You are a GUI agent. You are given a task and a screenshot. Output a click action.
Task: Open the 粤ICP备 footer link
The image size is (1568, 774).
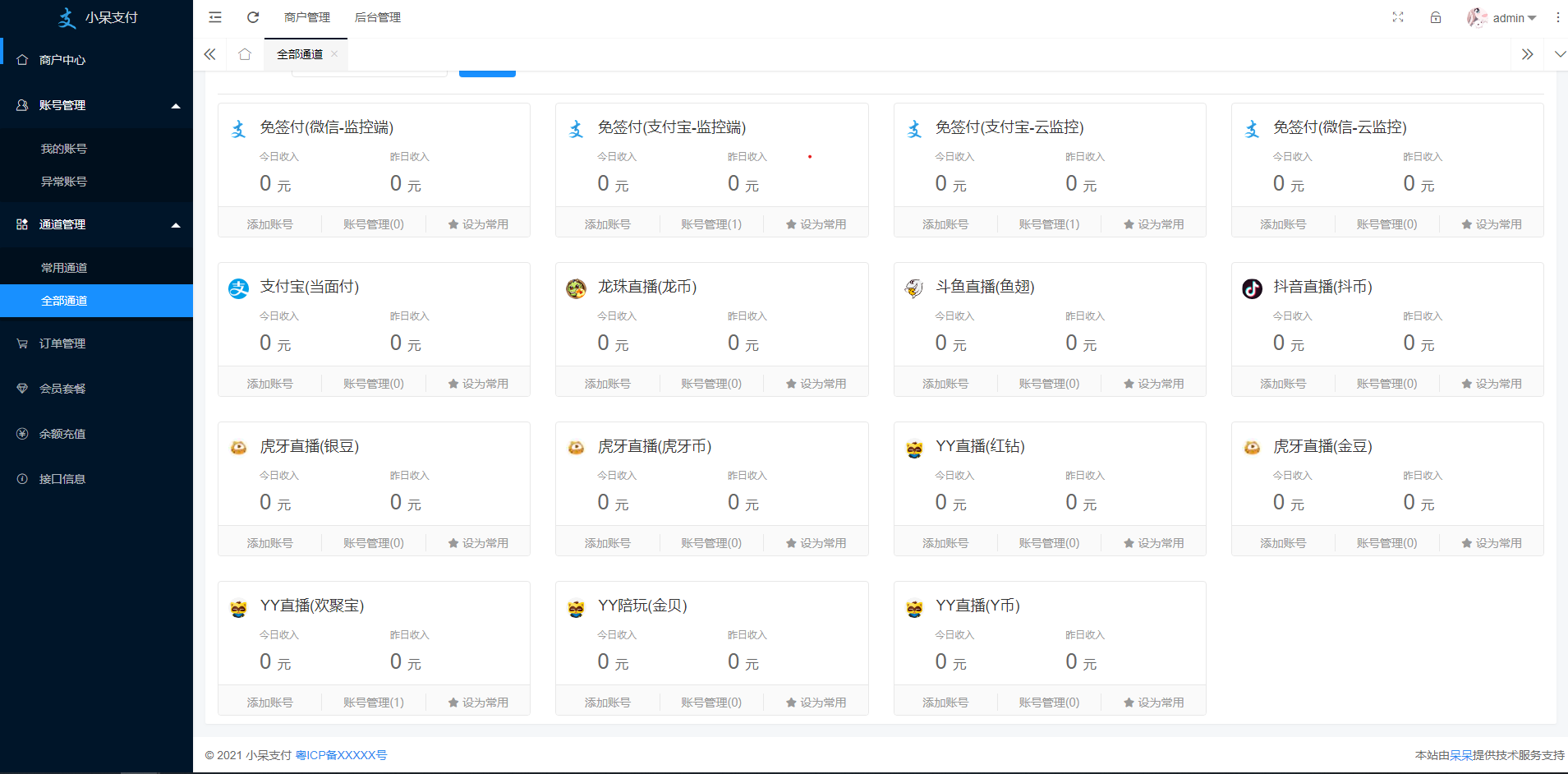341,755
